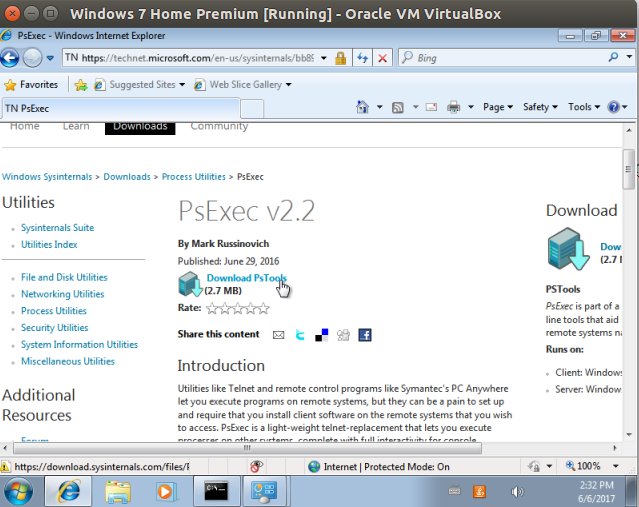Click Internet Protected Mode status text
The image size is (639, 507).
pos(386,467)
